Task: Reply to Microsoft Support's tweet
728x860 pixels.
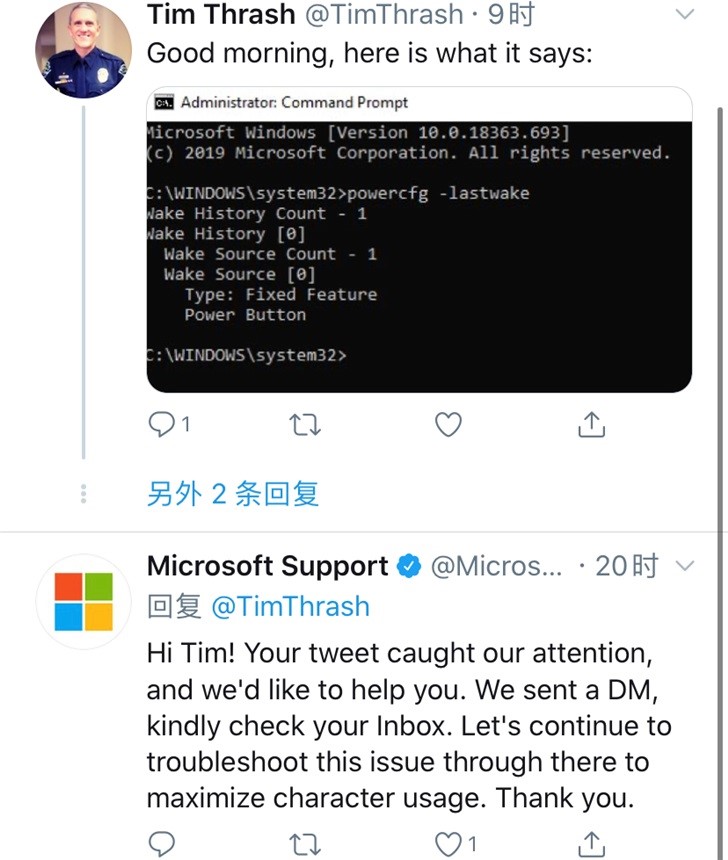Action: [x=162, y=842]
